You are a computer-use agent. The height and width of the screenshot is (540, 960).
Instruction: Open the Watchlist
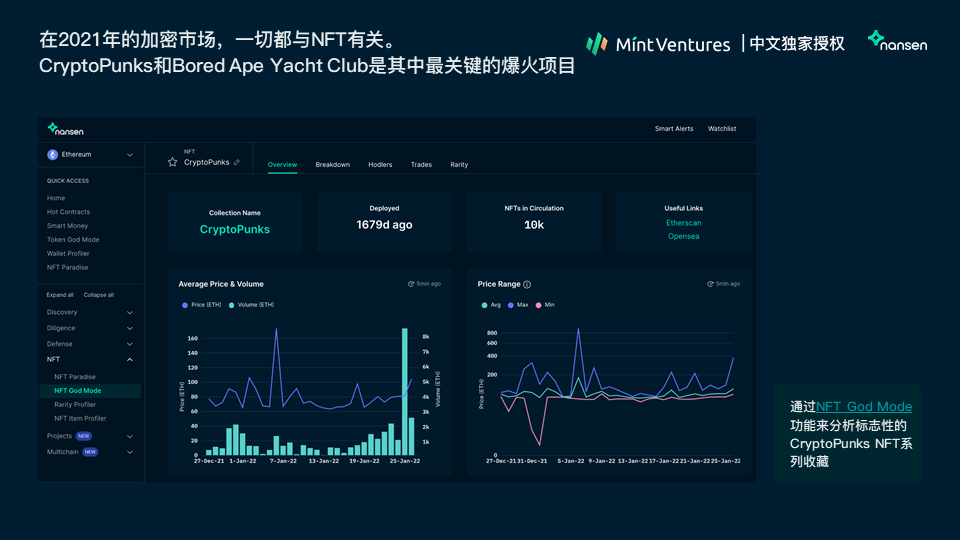click(x=722, y=129)
